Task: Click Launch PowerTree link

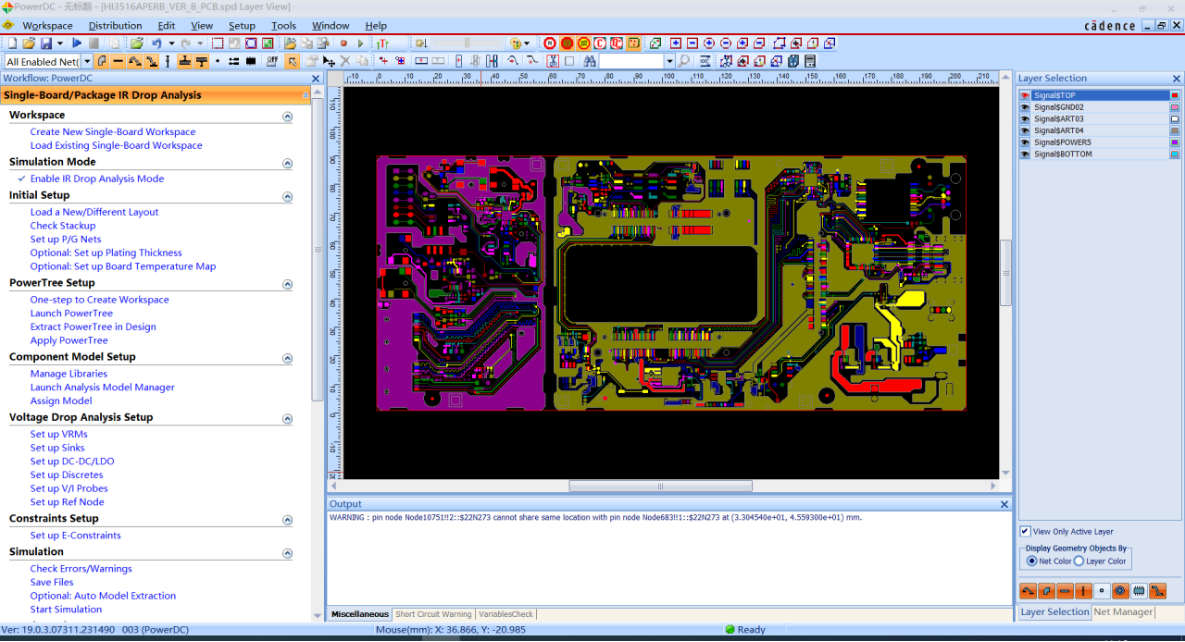Action: click(71, 313)
